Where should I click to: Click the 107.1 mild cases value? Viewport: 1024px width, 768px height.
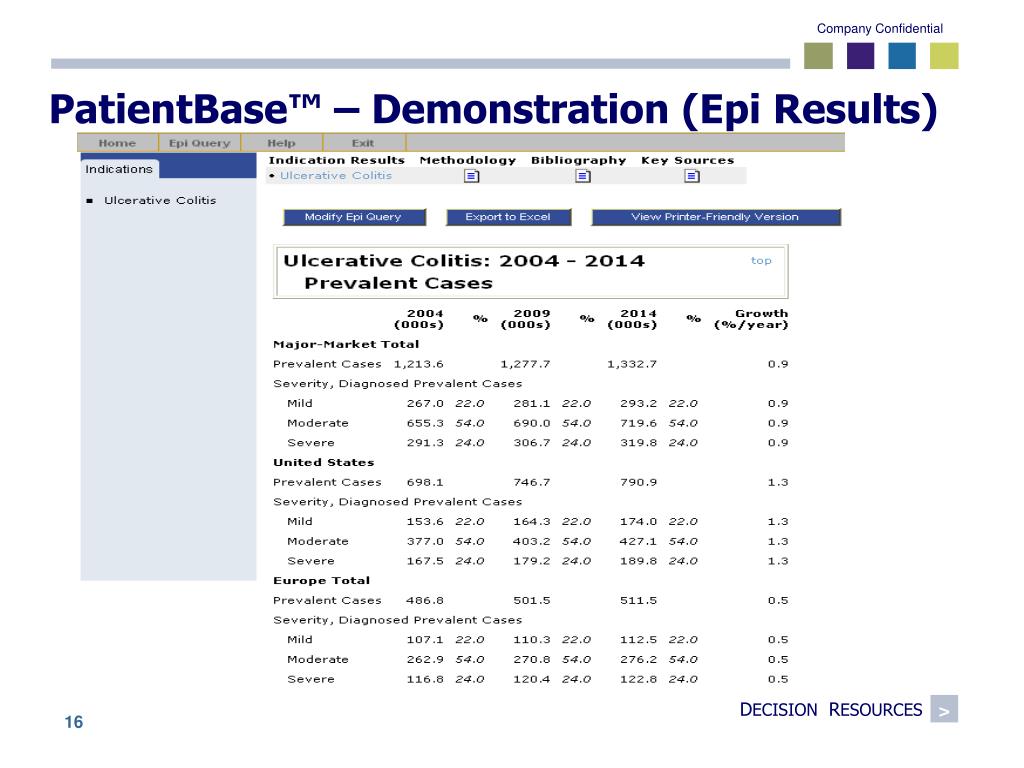click(425, 640)
